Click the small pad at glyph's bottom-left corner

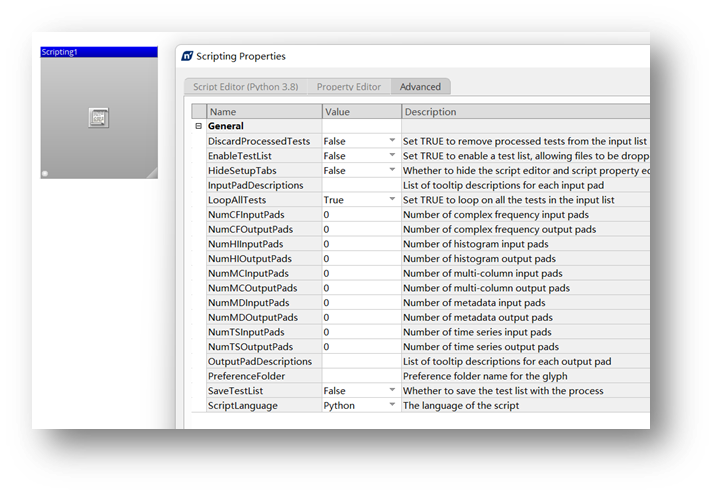click(x=45, y=174)
